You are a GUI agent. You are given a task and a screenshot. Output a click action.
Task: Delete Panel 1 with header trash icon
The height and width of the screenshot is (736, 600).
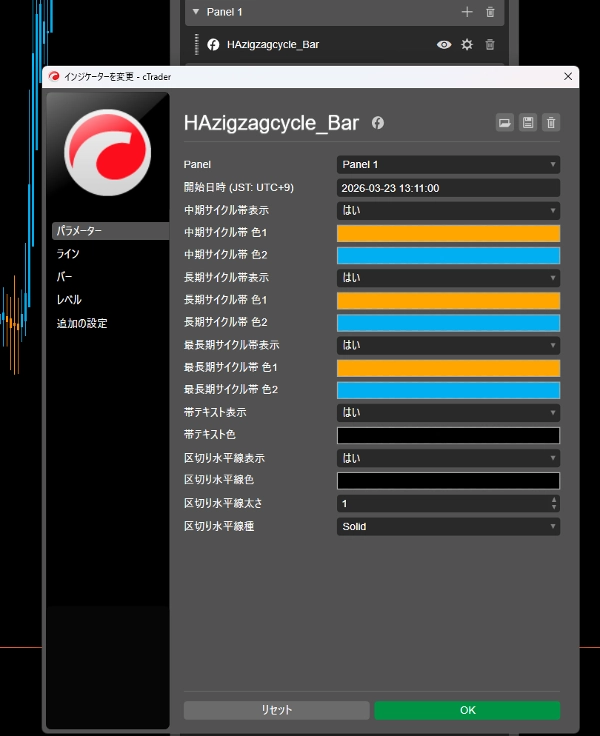click(x=490, y=12)
